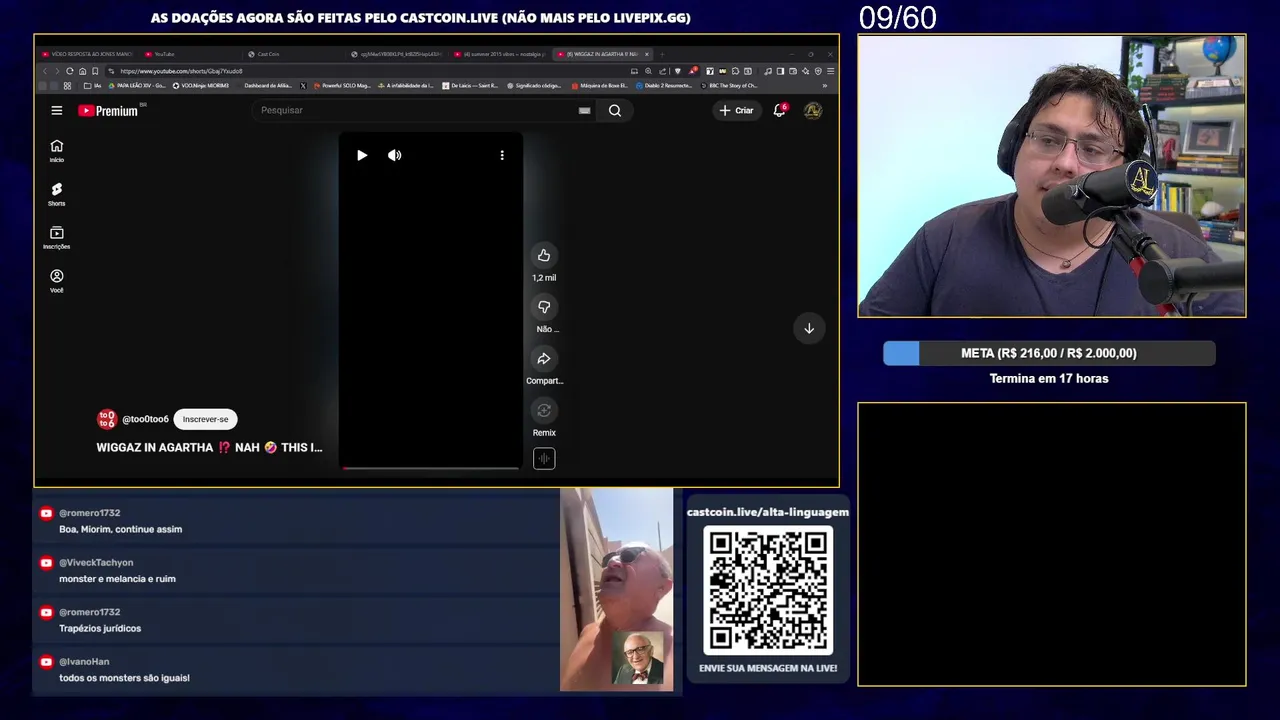Open YouTube notifications bell

click(x=779, y=110)
